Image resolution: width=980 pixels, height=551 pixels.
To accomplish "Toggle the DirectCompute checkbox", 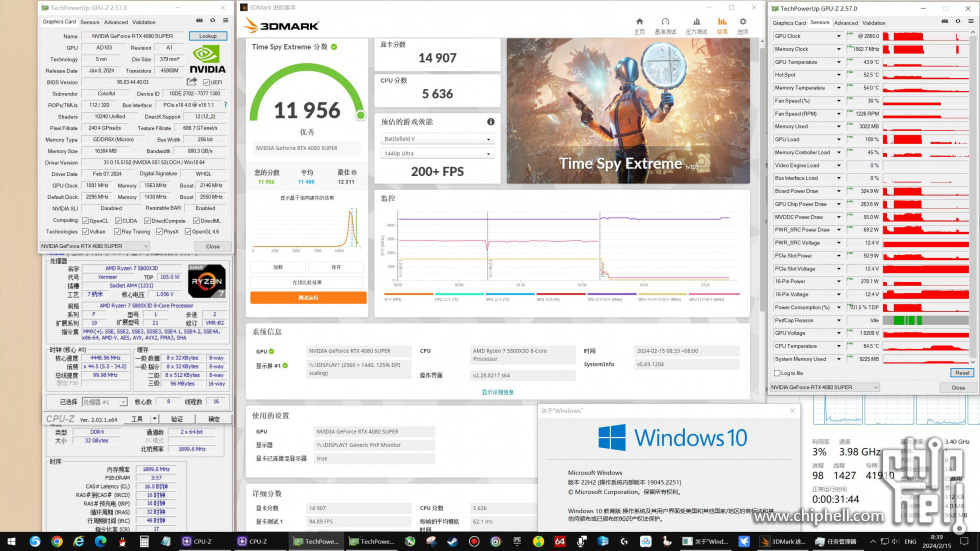I will [147, 221].
